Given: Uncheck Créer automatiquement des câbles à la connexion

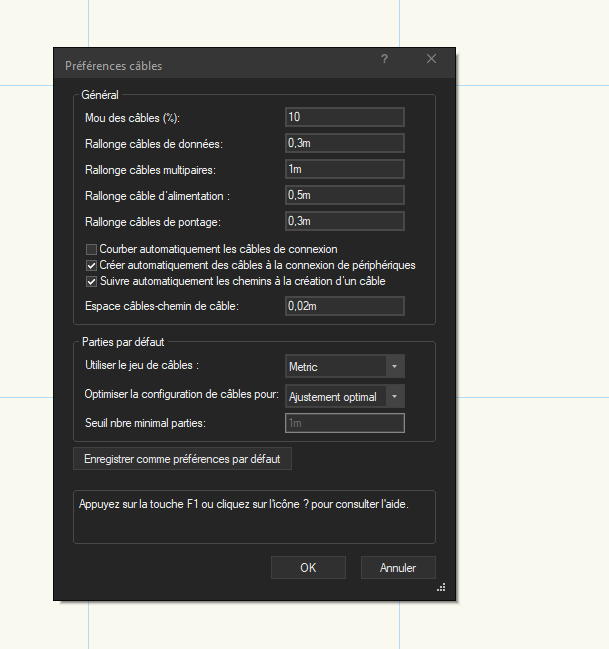Looking at the screenshot, I should (91, 265).
